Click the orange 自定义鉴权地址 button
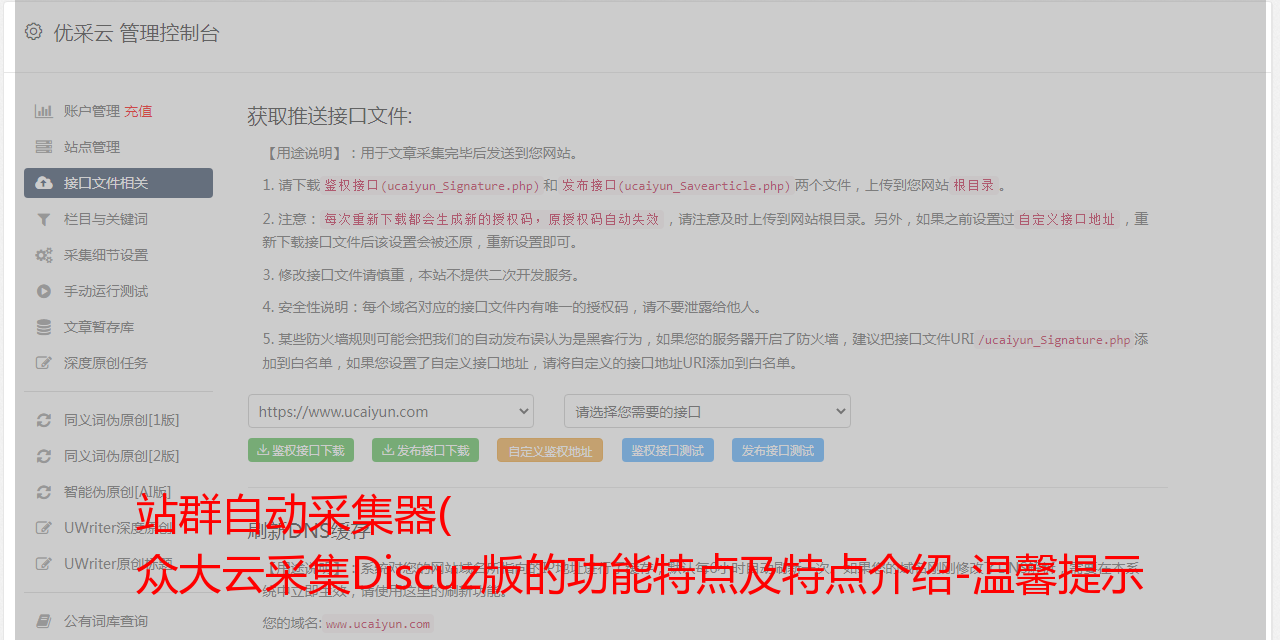The width and height of the screenshot is (1280, 640). (550, 450)
